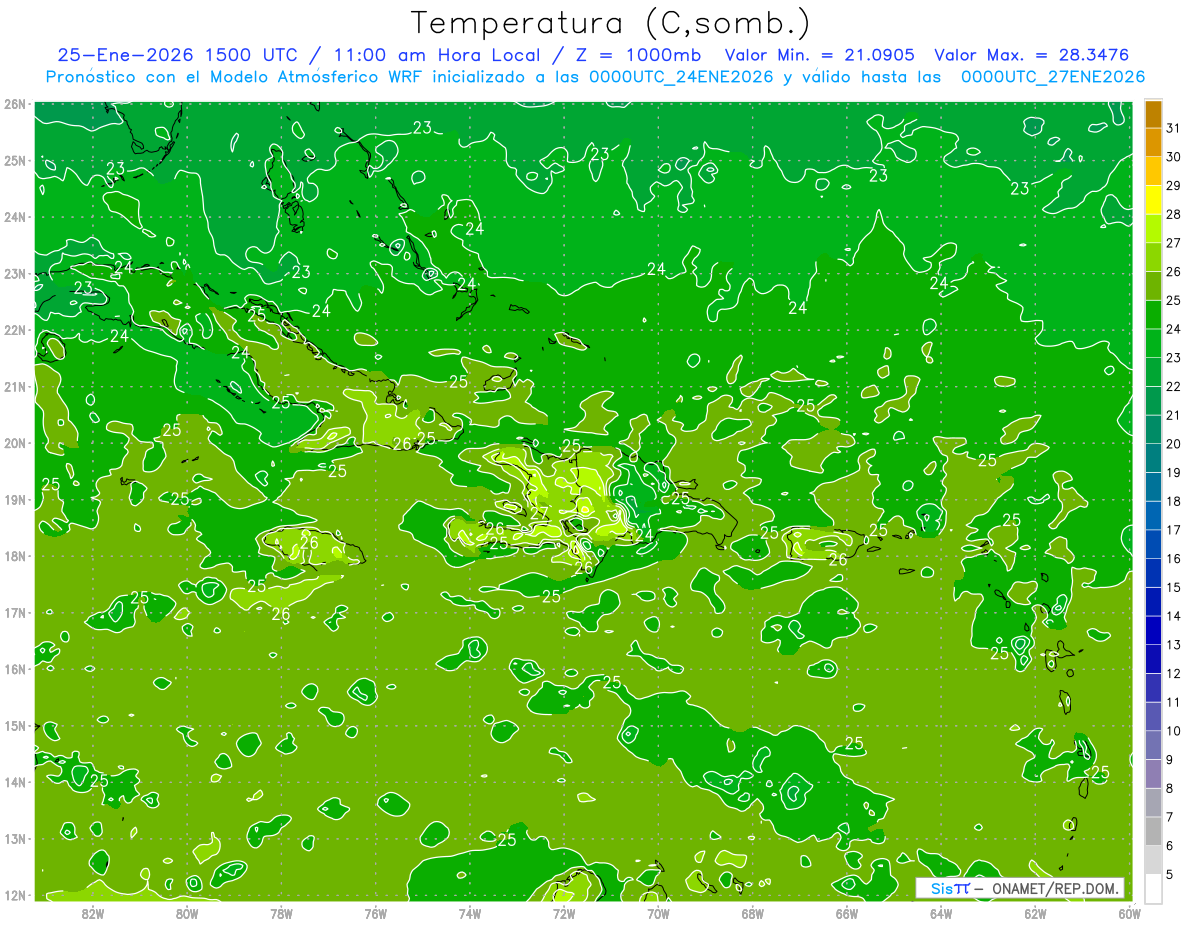
Task: Click the 12N latitude axis label
Action: [x=14, y=895]
